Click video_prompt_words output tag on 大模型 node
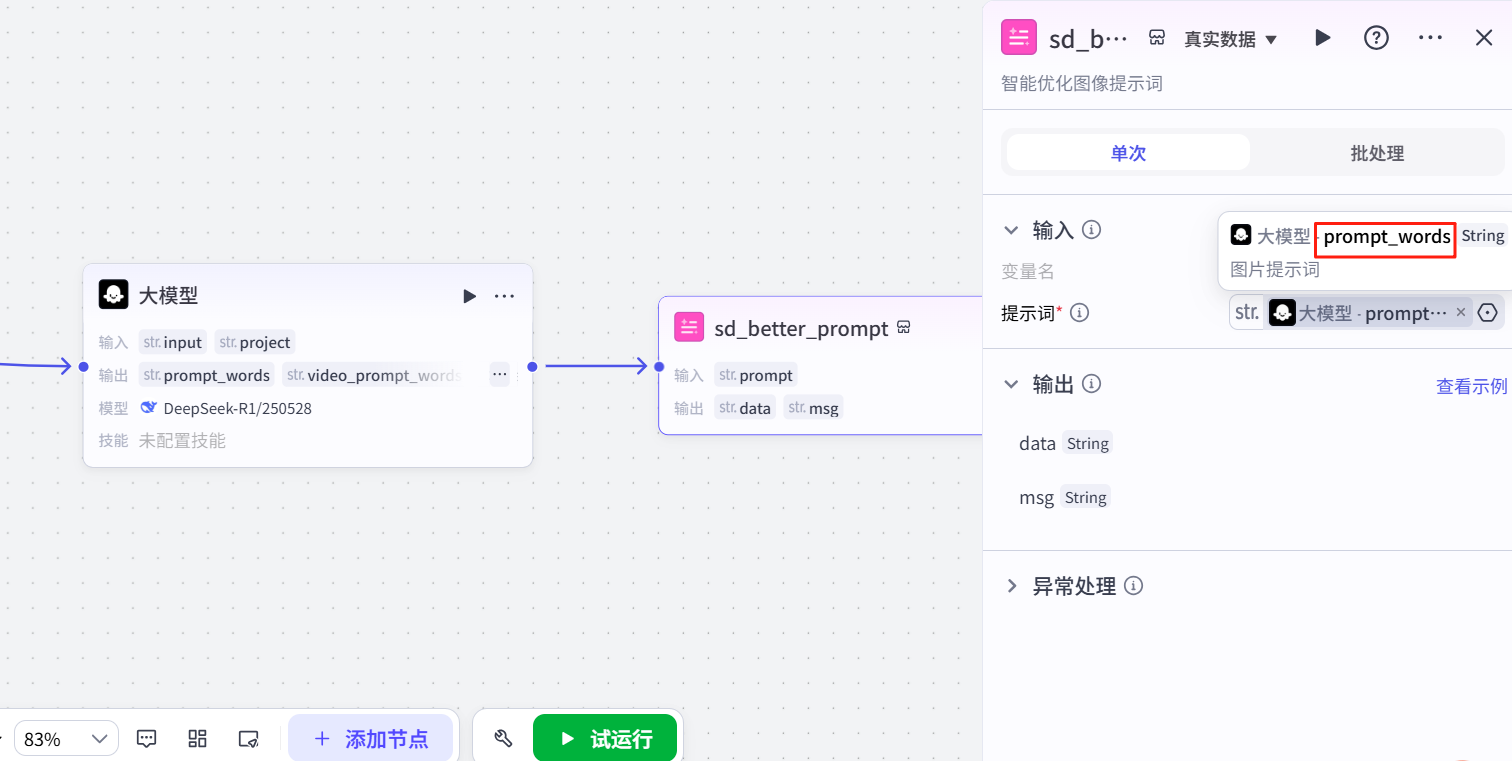The image size is (1512, 761). pyautogui.click(x=374, y=375)
